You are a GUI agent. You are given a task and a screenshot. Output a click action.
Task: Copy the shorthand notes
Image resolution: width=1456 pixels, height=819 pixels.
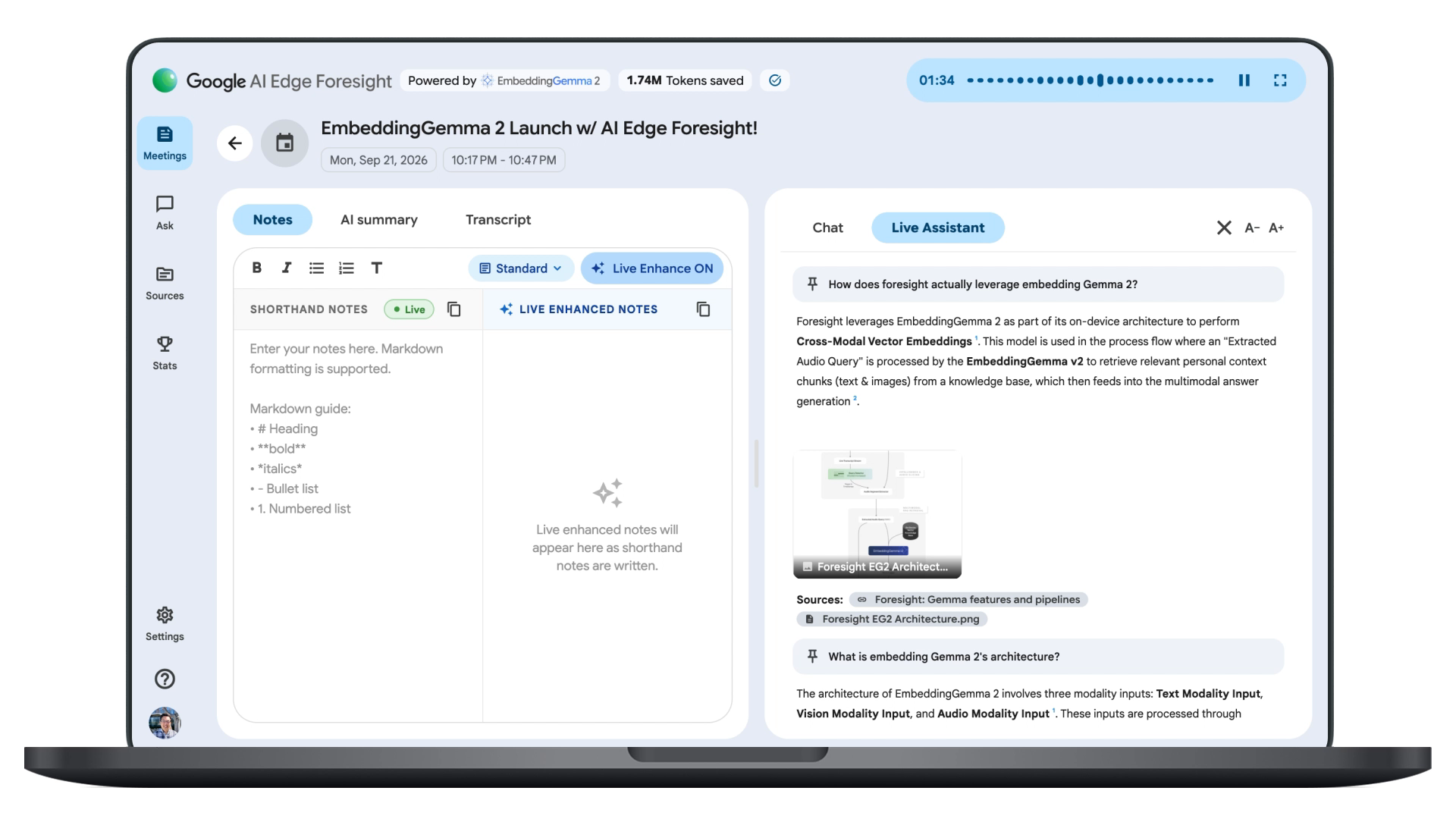[453, 309]
